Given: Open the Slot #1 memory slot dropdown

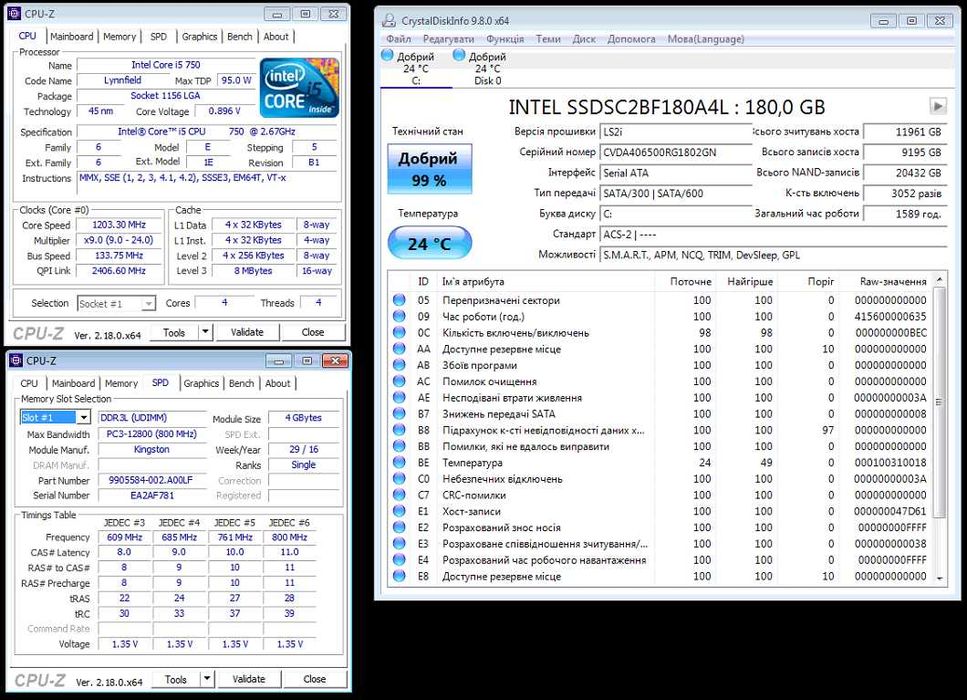Looking at the screenshot, I should [x=84, y=418].
